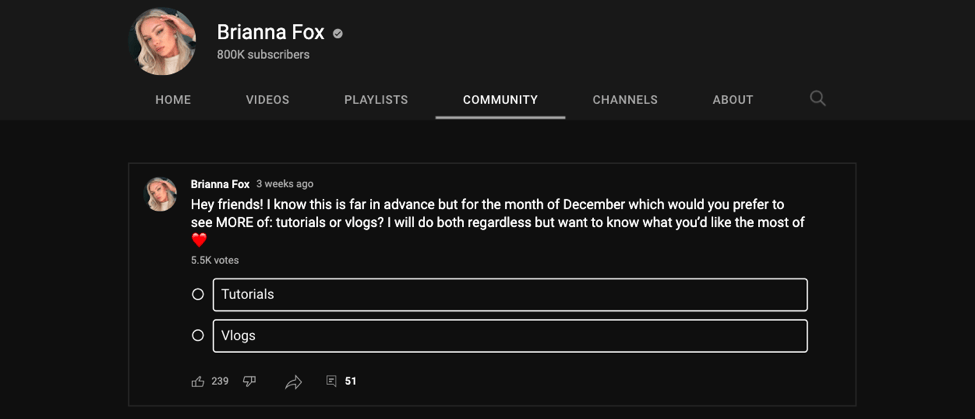View the About tab
This screenshot has height=419, width=975.
[x=733, y=100]
